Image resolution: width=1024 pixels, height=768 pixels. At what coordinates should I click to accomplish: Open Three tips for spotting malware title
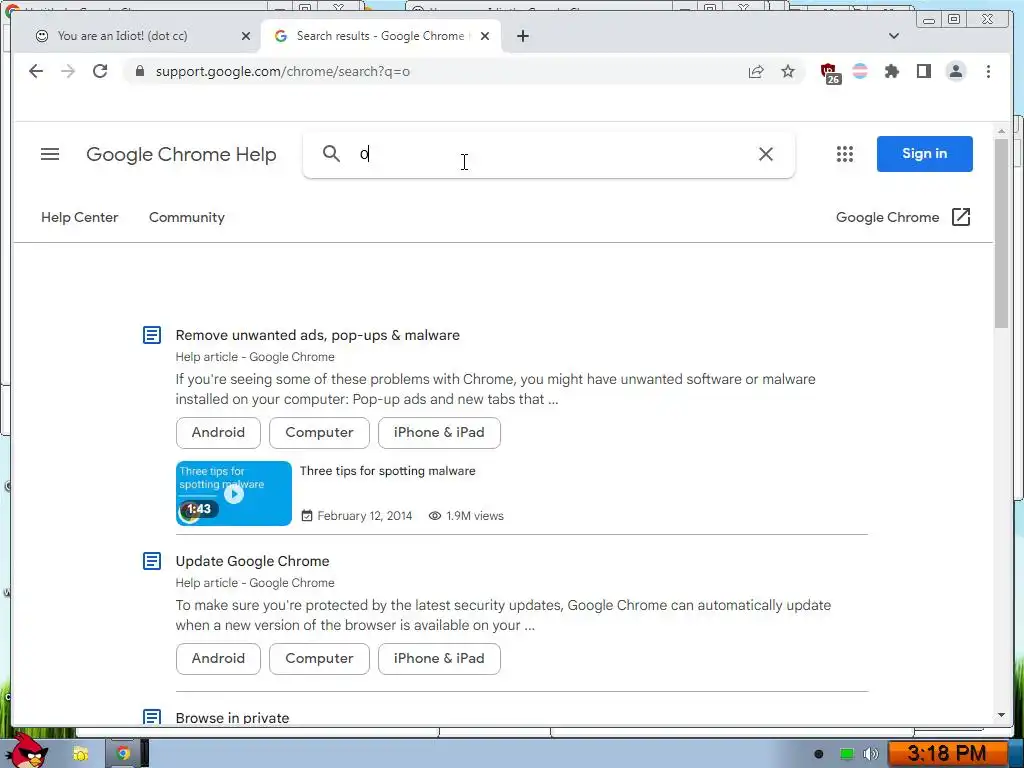point(388,471)
